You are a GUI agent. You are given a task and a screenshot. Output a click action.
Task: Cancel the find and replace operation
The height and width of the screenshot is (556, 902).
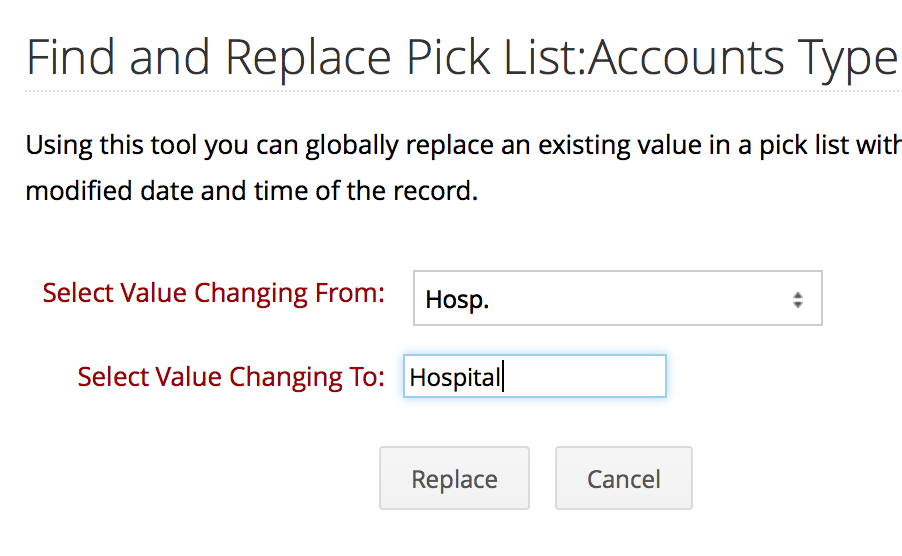[x=624, y=478]
